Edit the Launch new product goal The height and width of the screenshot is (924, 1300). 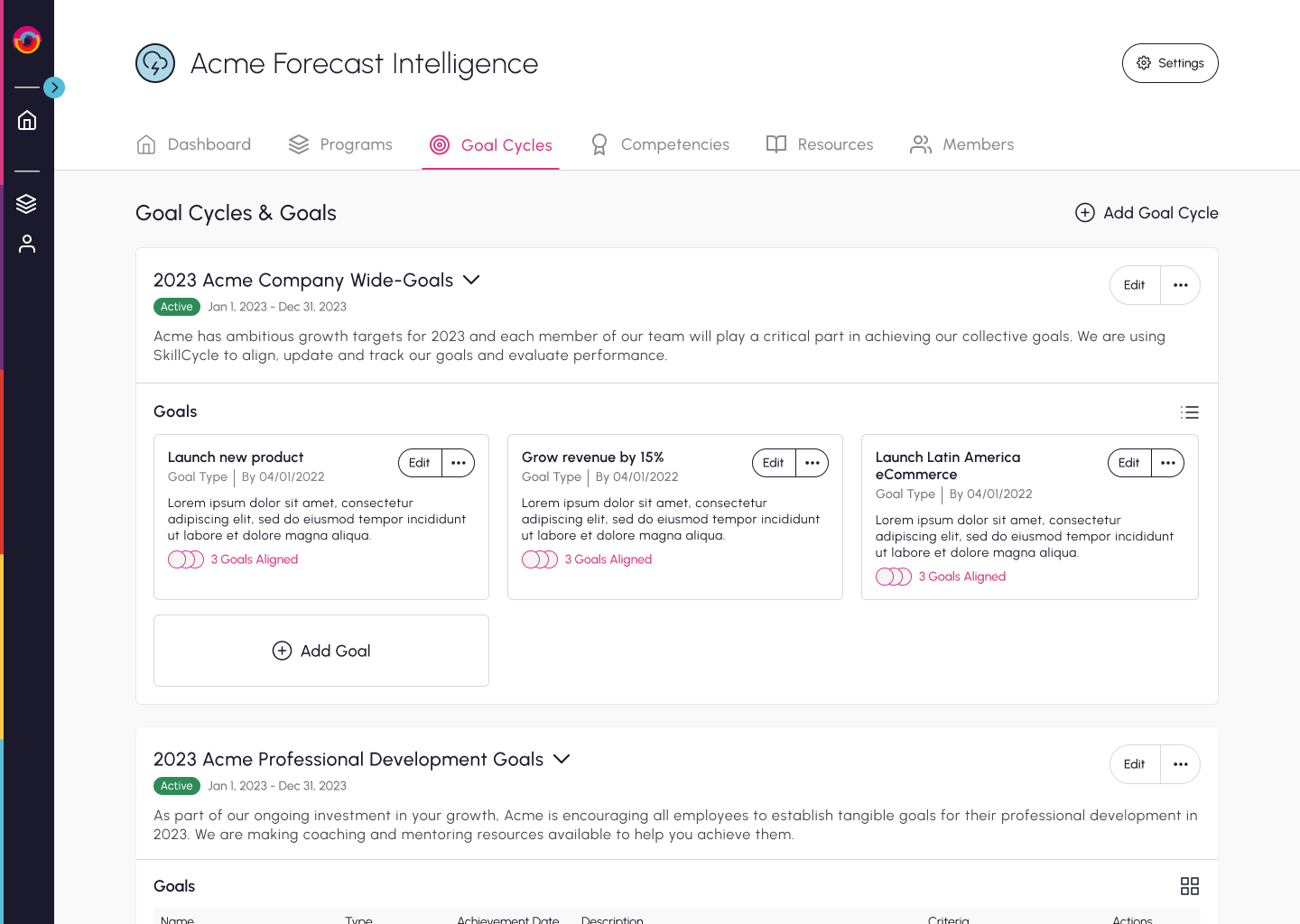click(x=420, y=463)
